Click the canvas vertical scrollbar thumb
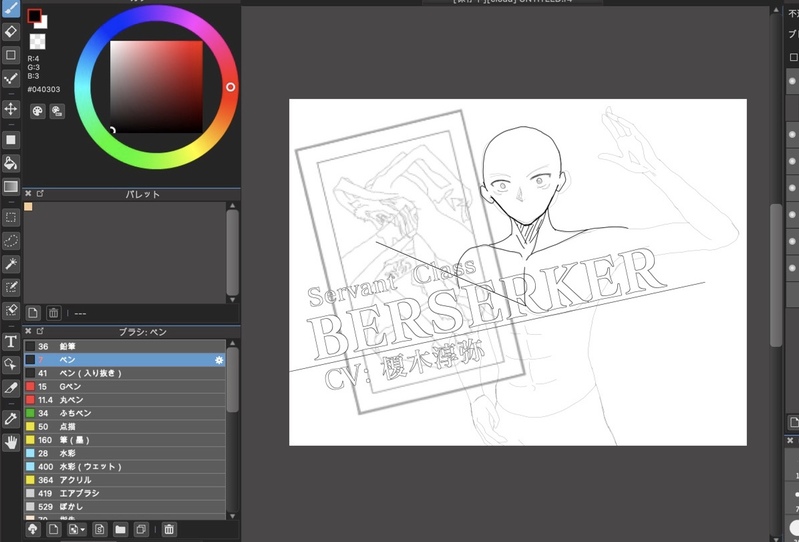 pos(776,275)
